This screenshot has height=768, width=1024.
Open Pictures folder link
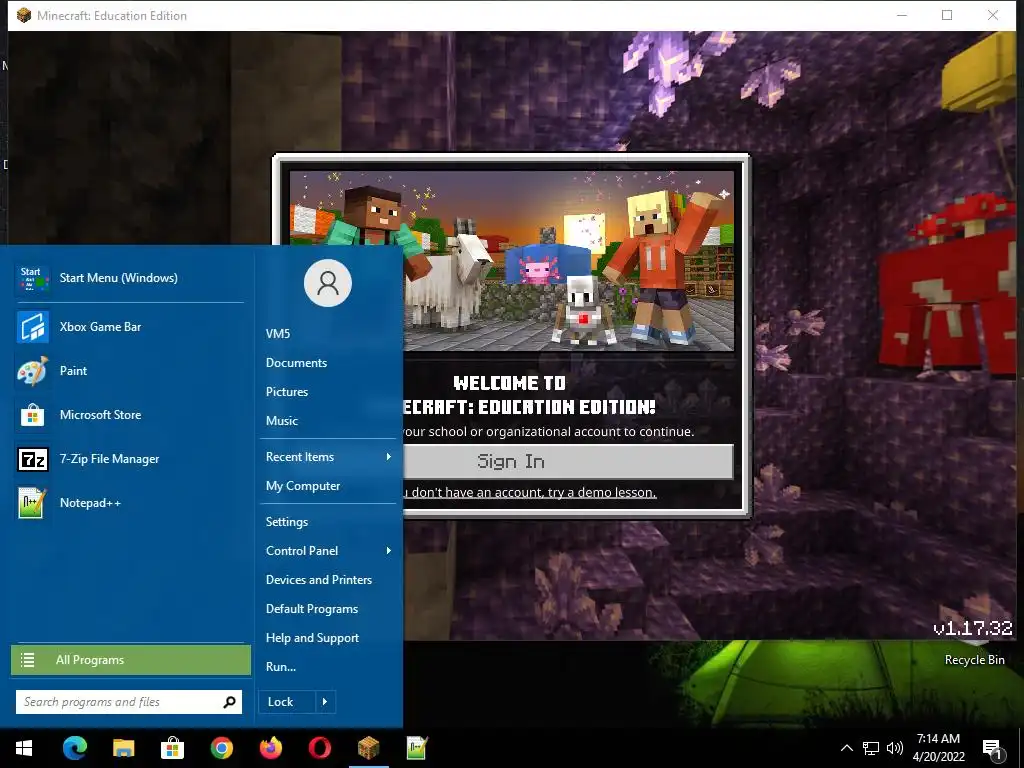287,392
